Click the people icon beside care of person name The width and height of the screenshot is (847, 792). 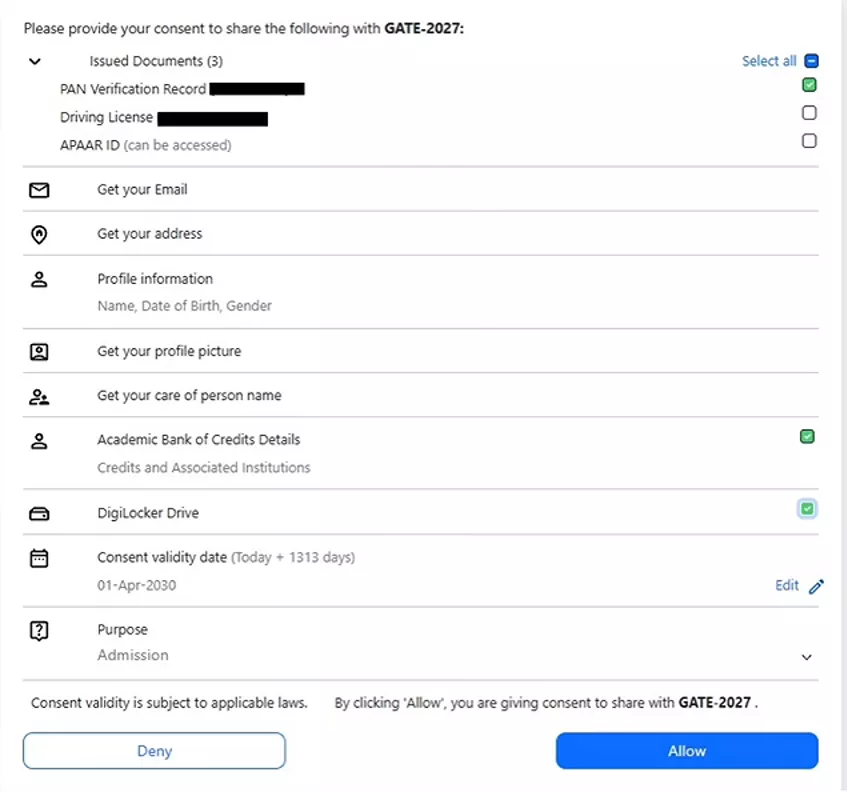39,397
